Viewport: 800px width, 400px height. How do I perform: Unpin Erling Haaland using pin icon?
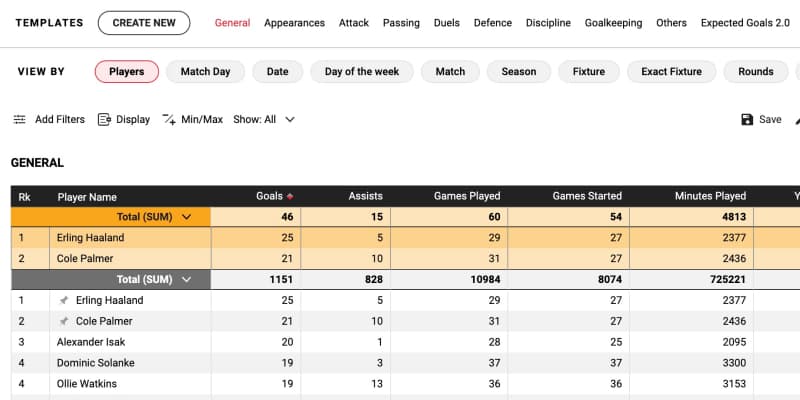[x=64, y=301]
